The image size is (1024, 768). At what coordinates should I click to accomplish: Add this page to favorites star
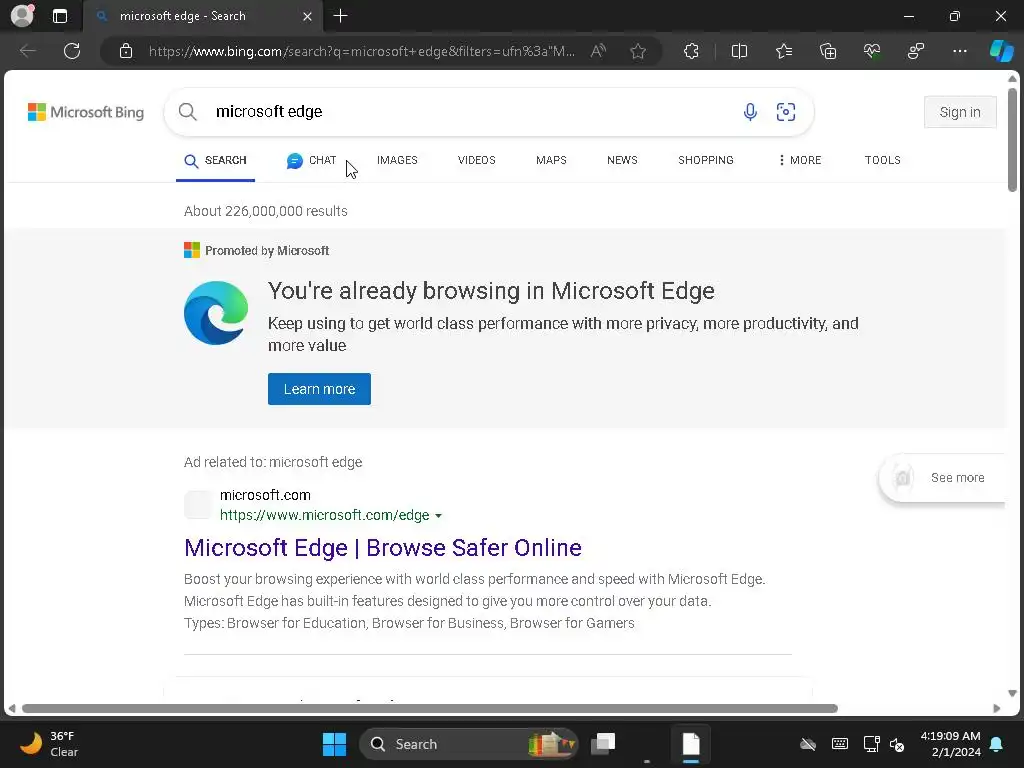point(638,51)
